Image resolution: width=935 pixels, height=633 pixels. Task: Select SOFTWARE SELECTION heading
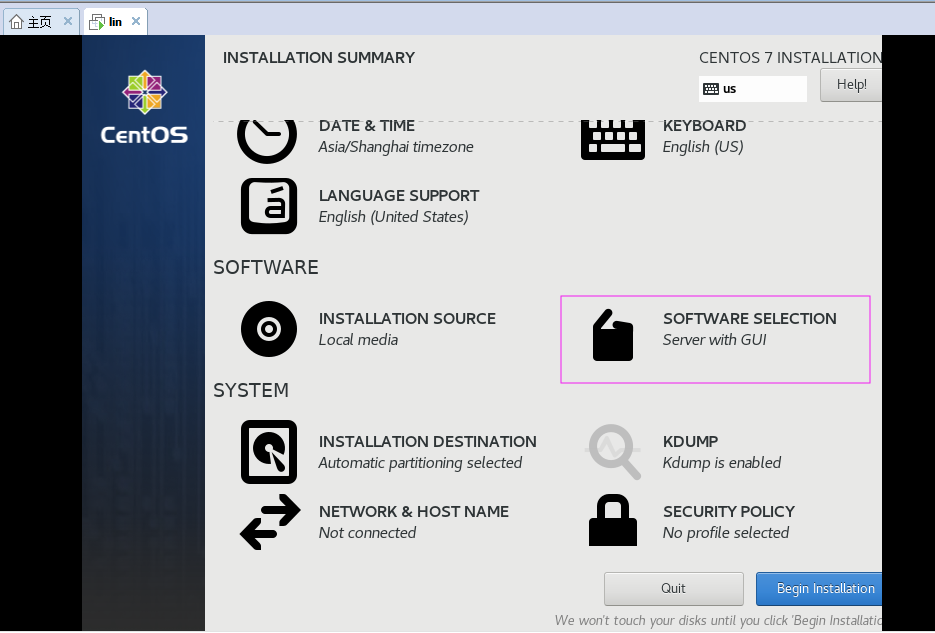pyautogui.click(x=750, y=318)
